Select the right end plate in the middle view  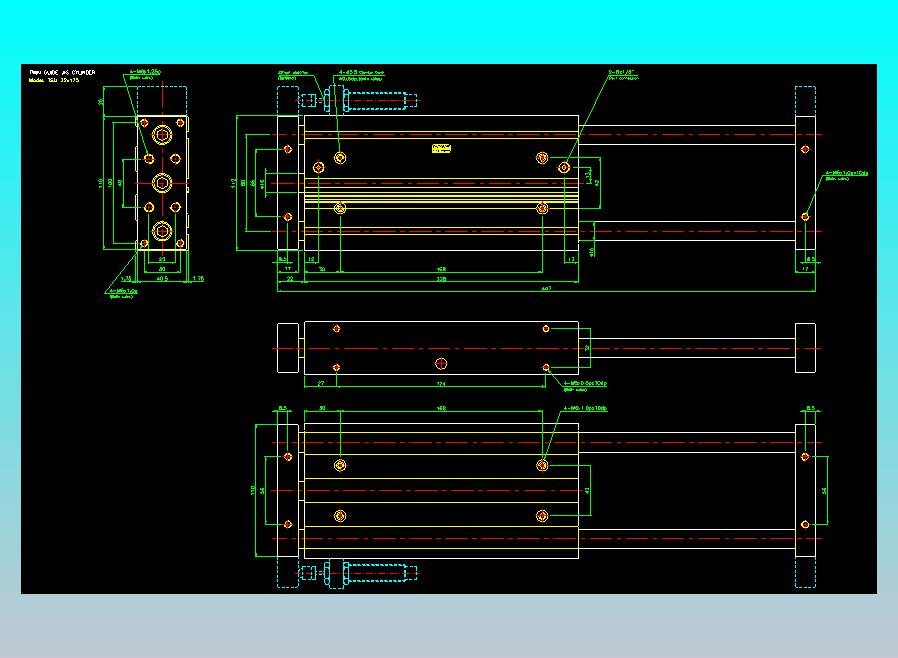click(805, 348)
